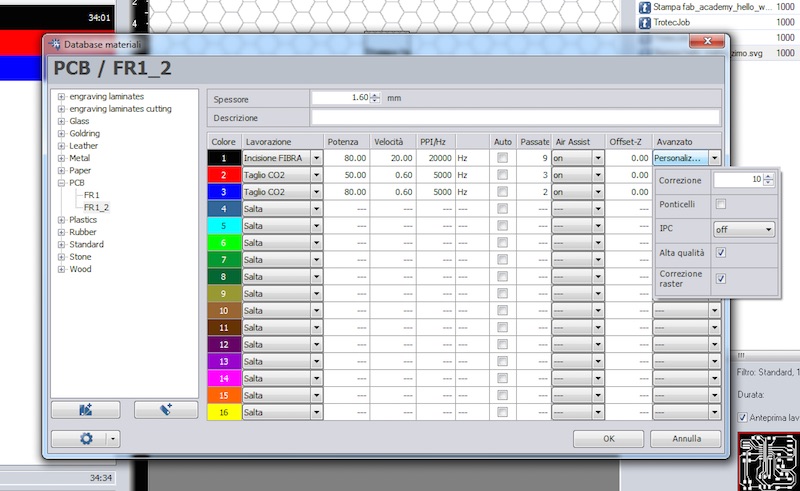Click Passate value 2 for color 3
This screenshot has height=491, width=800.
(534, 192)
